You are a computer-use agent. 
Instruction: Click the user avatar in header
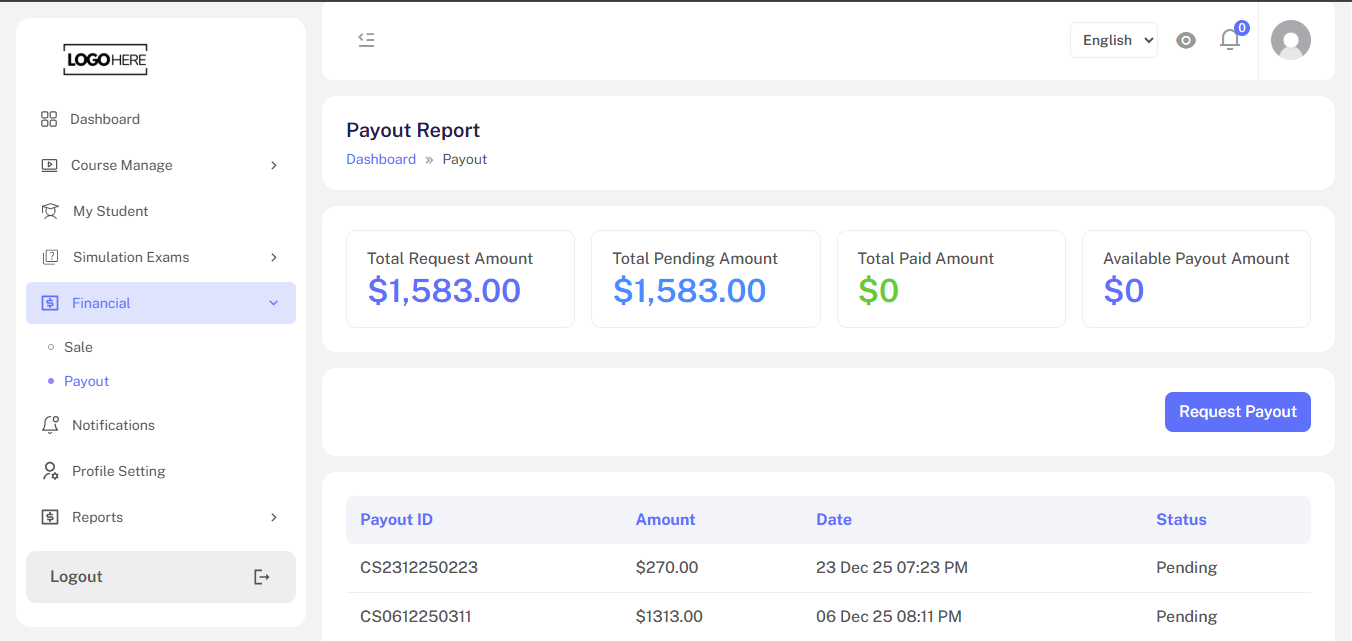1291,40
